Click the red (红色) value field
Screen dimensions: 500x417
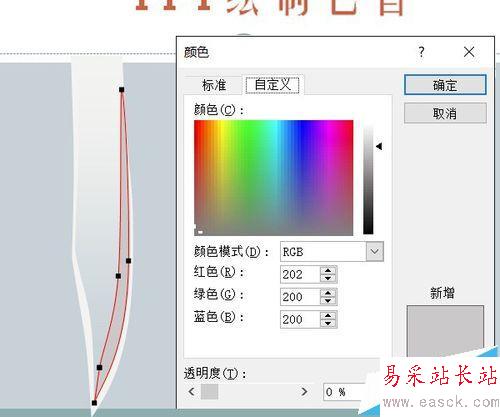300,274
